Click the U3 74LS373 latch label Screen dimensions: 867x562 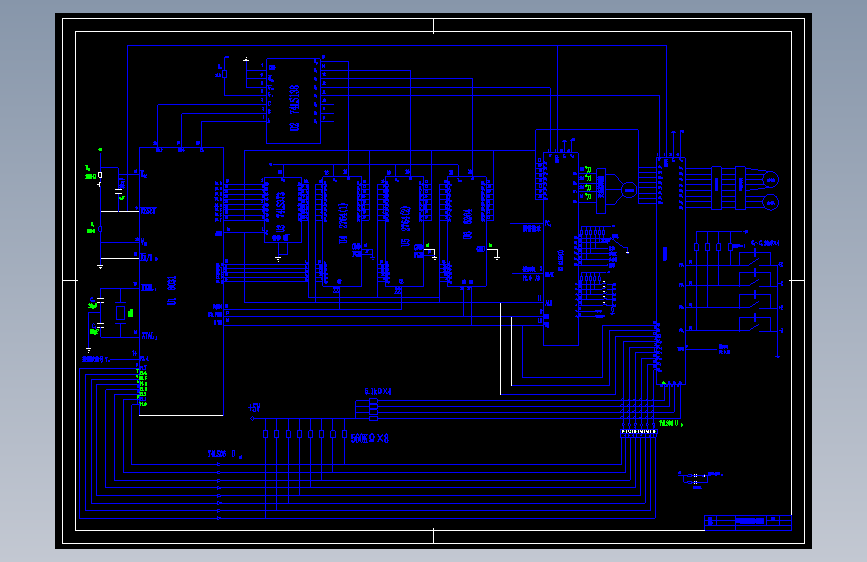click(x=280, y=213)
